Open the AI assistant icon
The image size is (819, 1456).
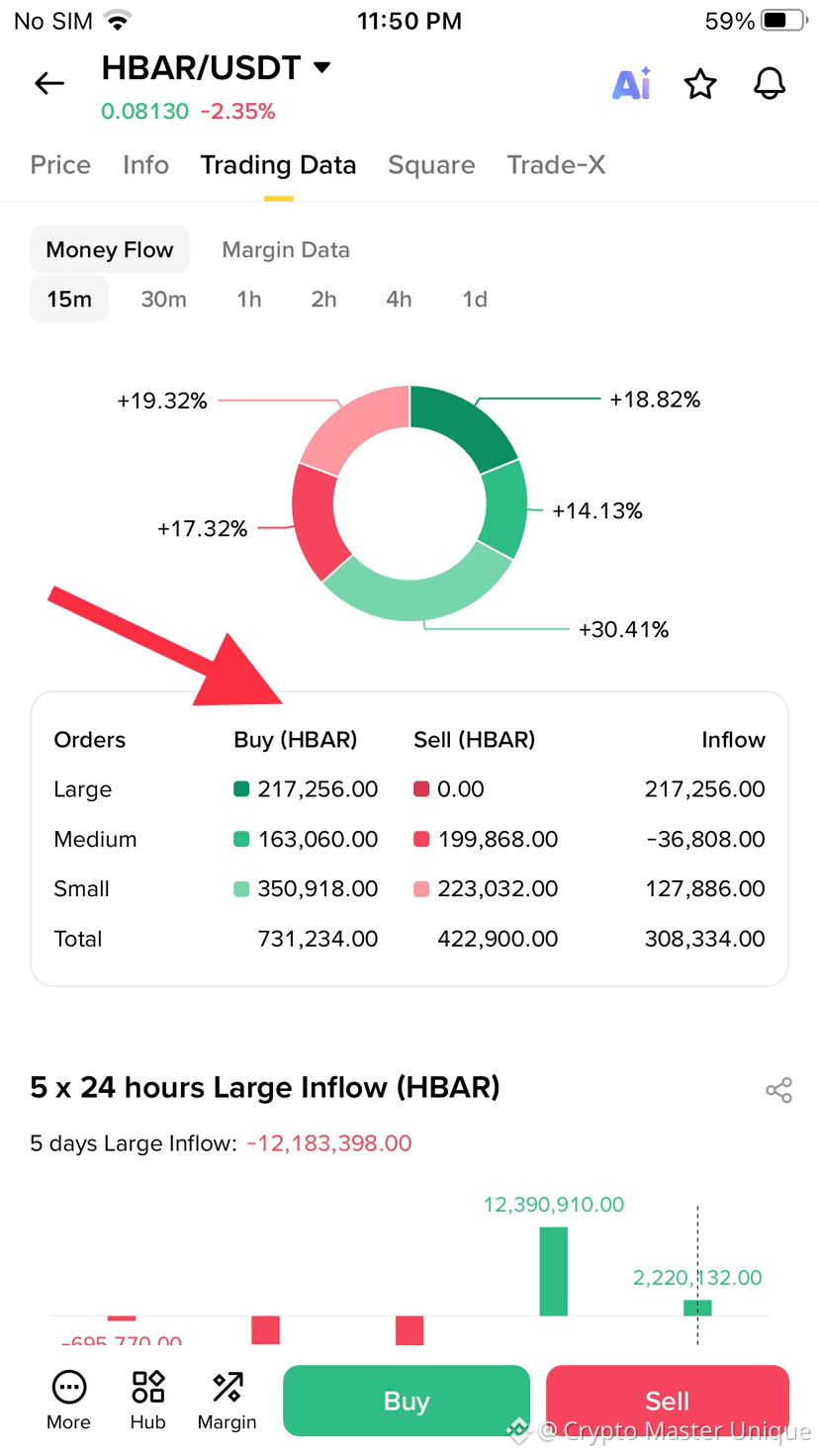coord(631,84)
